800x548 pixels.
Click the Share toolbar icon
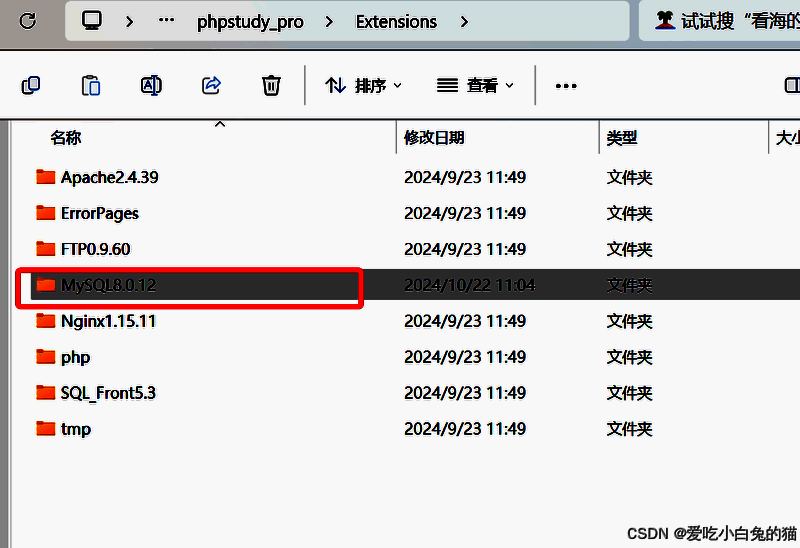coord(211,85)
